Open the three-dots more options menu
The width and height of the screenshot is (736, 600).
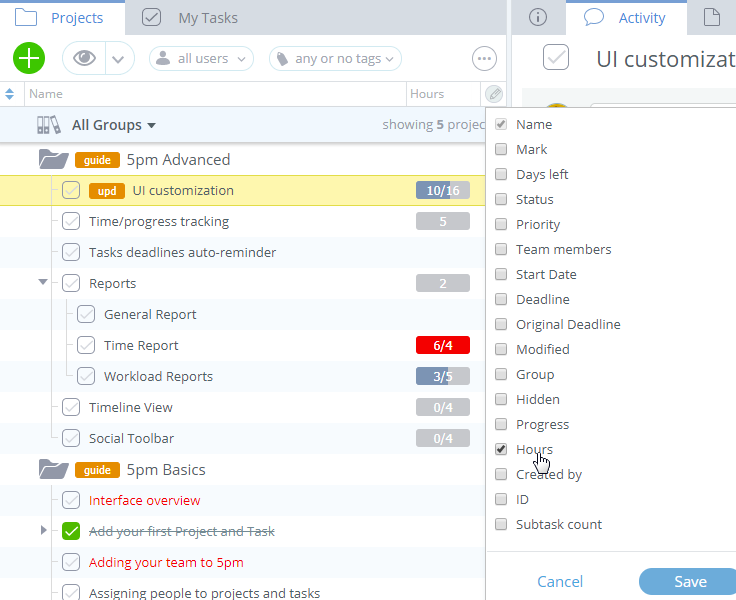[485, 59]
